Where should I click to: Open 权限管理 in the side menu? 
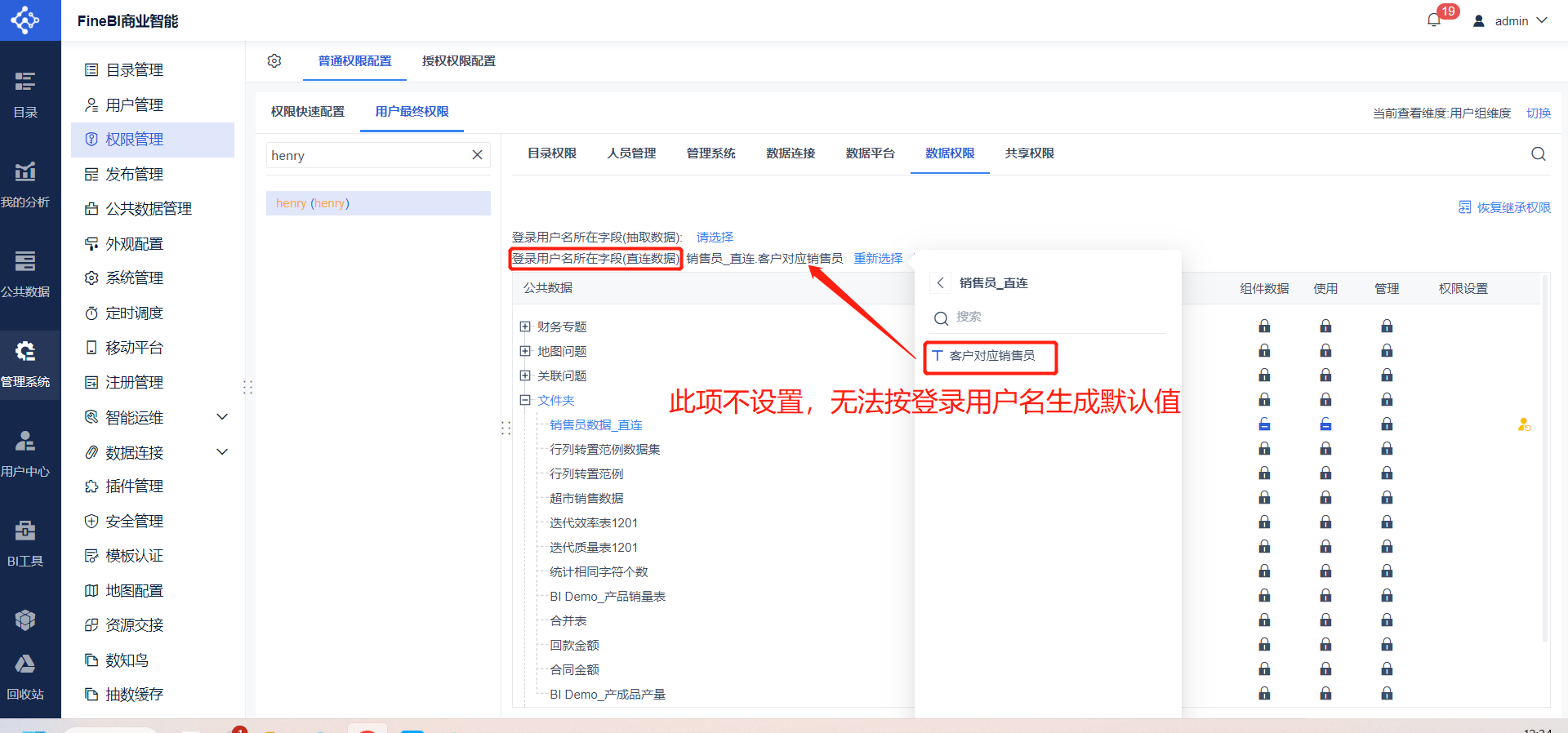click(153, 140)
